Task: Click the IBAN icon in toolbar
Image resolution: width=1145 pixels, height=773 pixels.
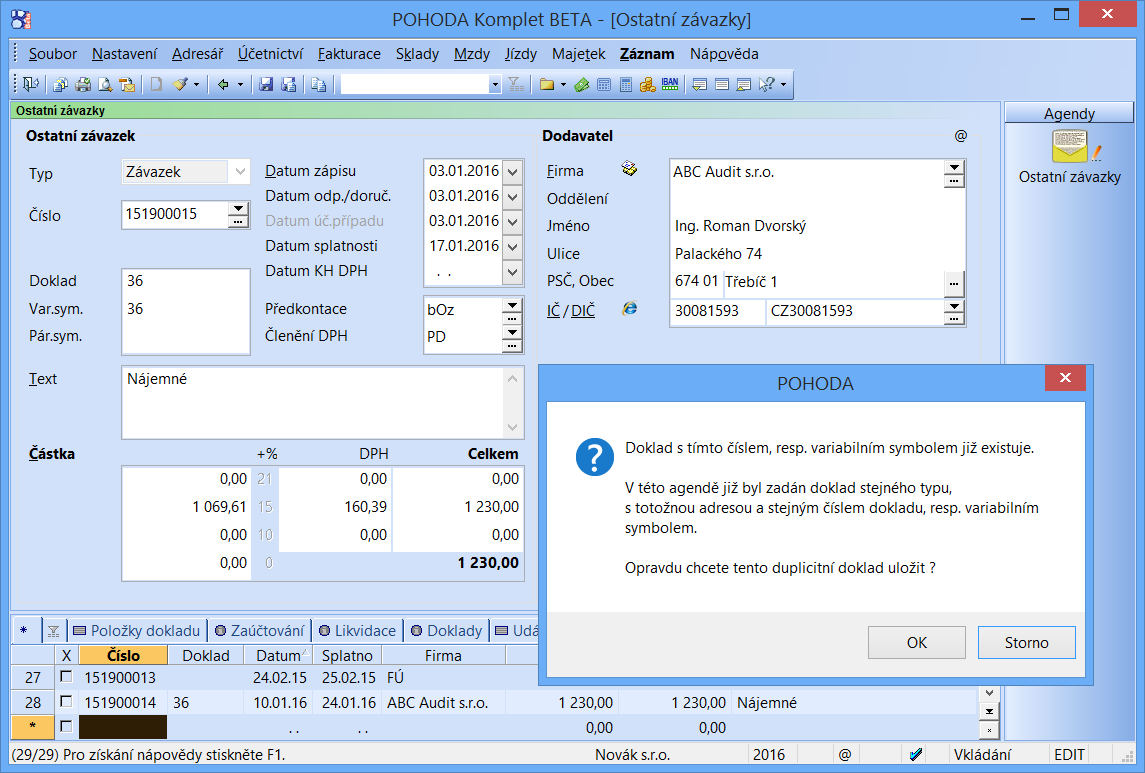Action: point(670,85)
